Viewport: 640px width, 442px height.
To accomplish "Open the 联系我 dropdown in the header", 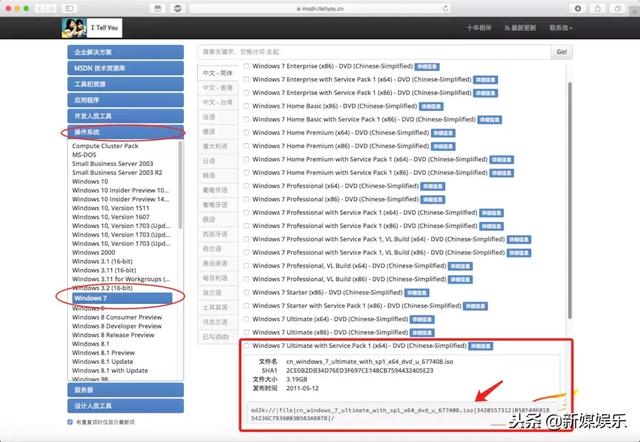I will (x=560, y=28).
